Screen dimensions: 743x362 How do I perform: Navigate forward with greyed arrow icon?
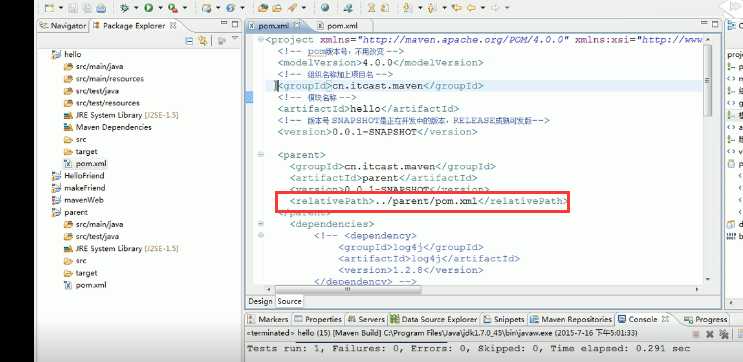coord(495,8)
